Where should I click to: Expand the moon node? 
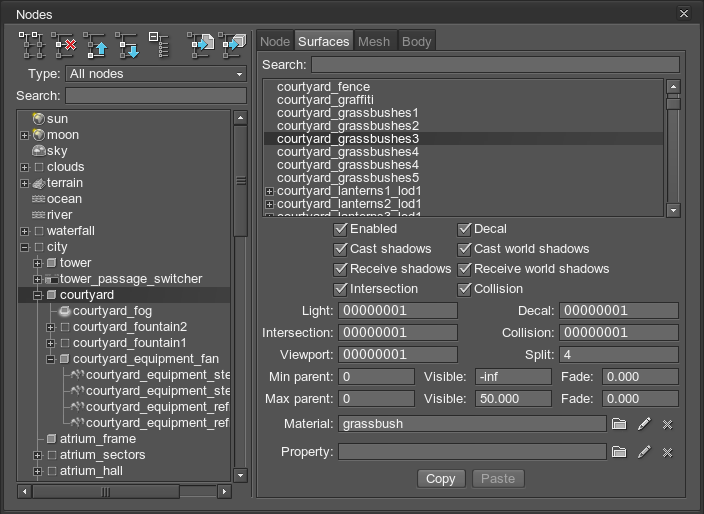[25, 135]
